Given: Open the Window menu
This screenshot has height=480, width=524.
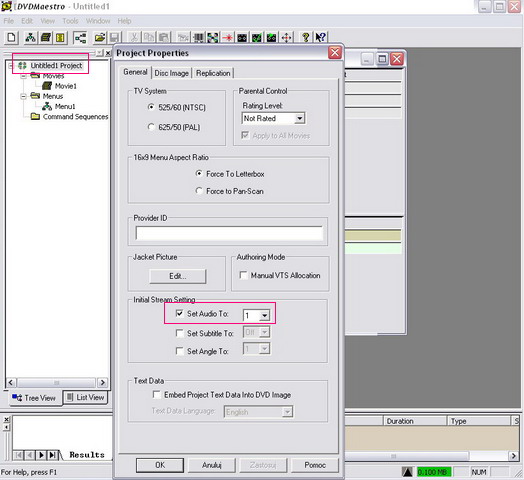Looking at the screenshot, I should tap(98, 21).
